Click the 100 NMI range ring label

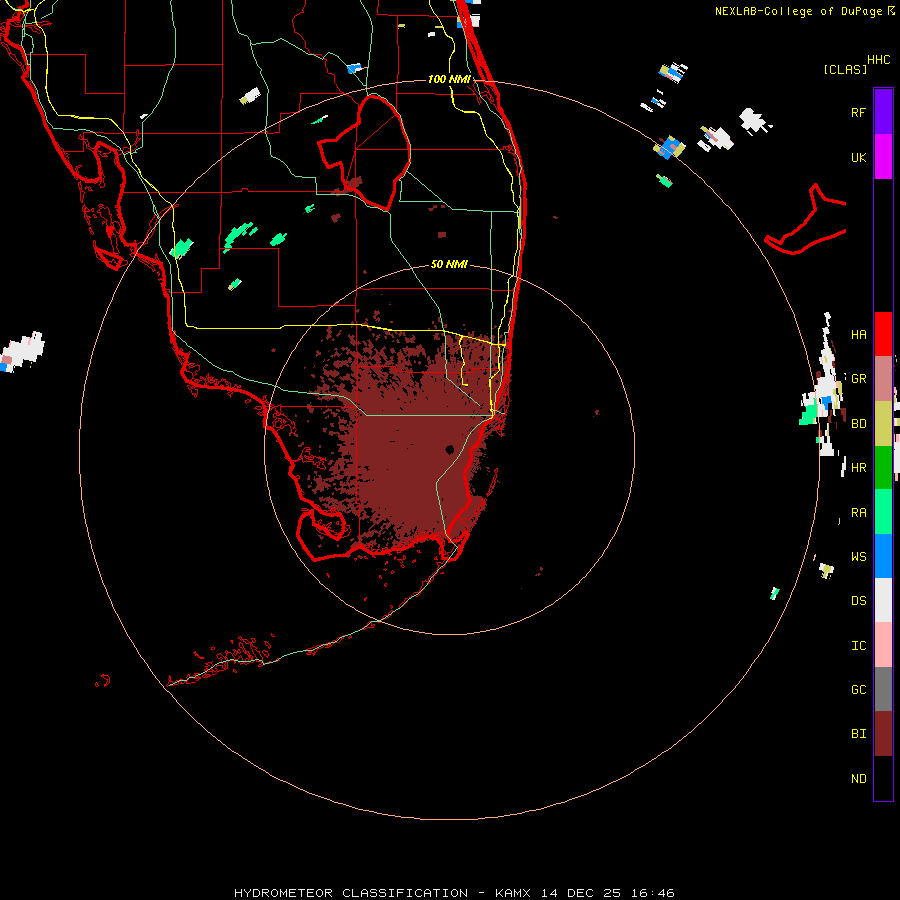[449, 79]
